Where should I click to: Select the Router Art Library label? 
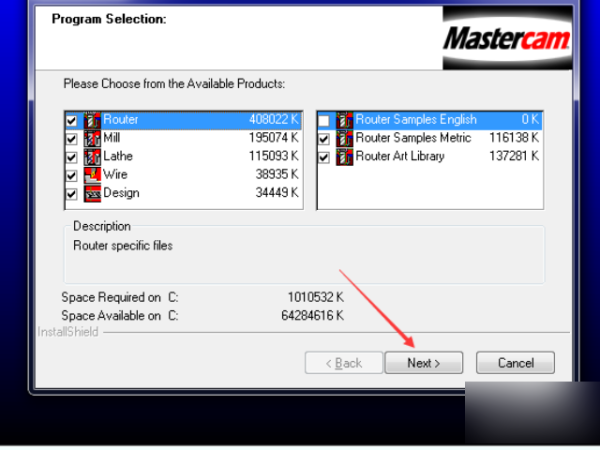[x=400, y=156]
